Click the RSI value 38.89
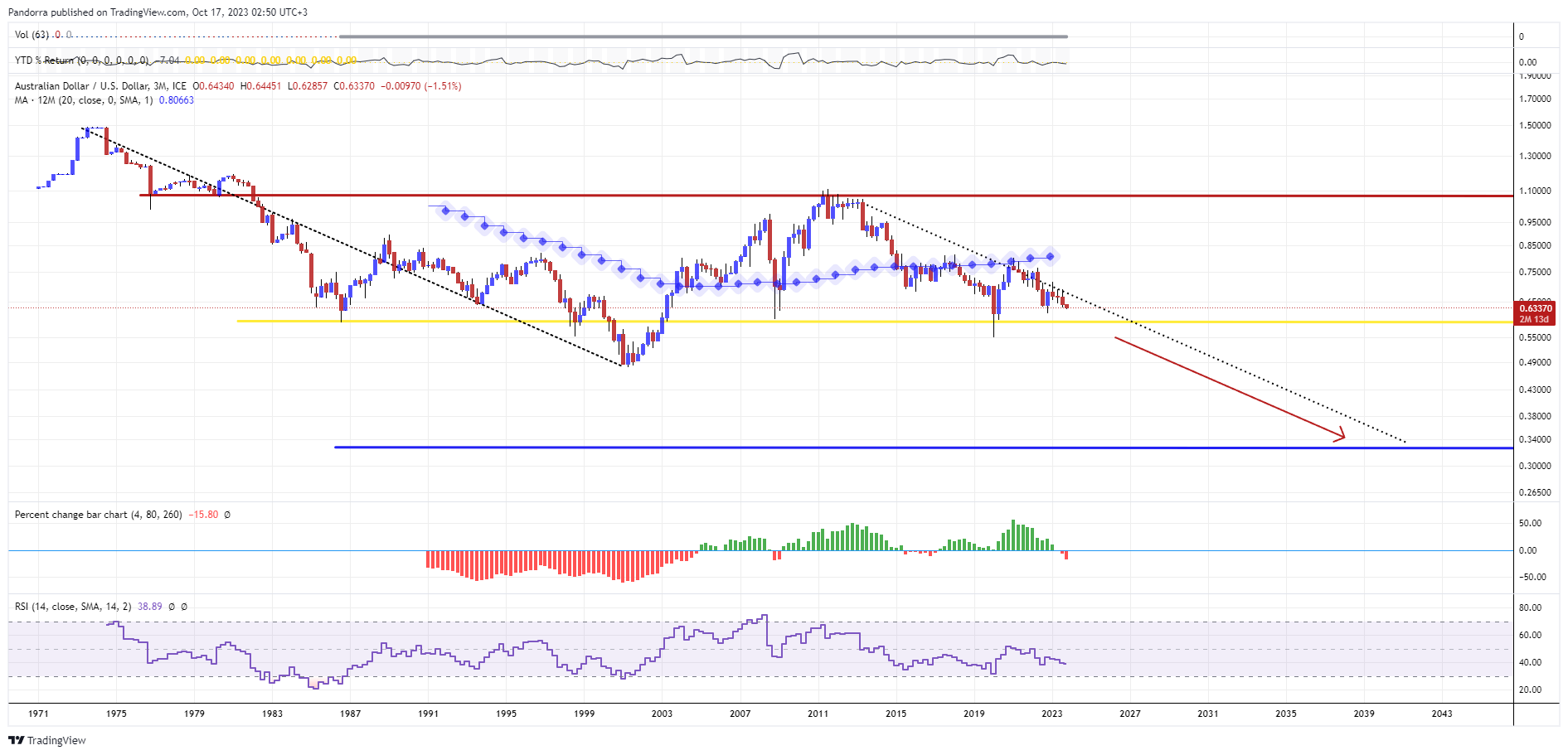This screenshot has height=755, width=1568. (x=150, y=607)
